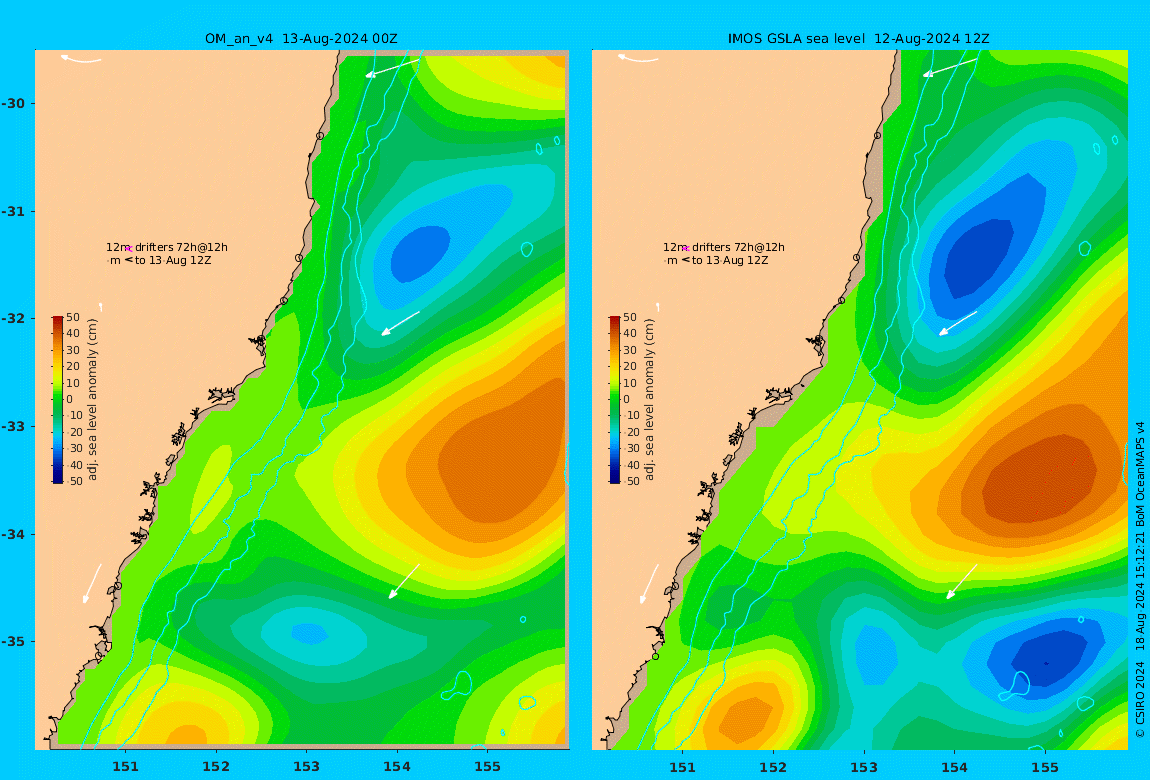Screen dimensions: 1150x780
Task: Click 'to 13 Aug 12Z' legend text in right map
Action: click(x=730, y=260)
